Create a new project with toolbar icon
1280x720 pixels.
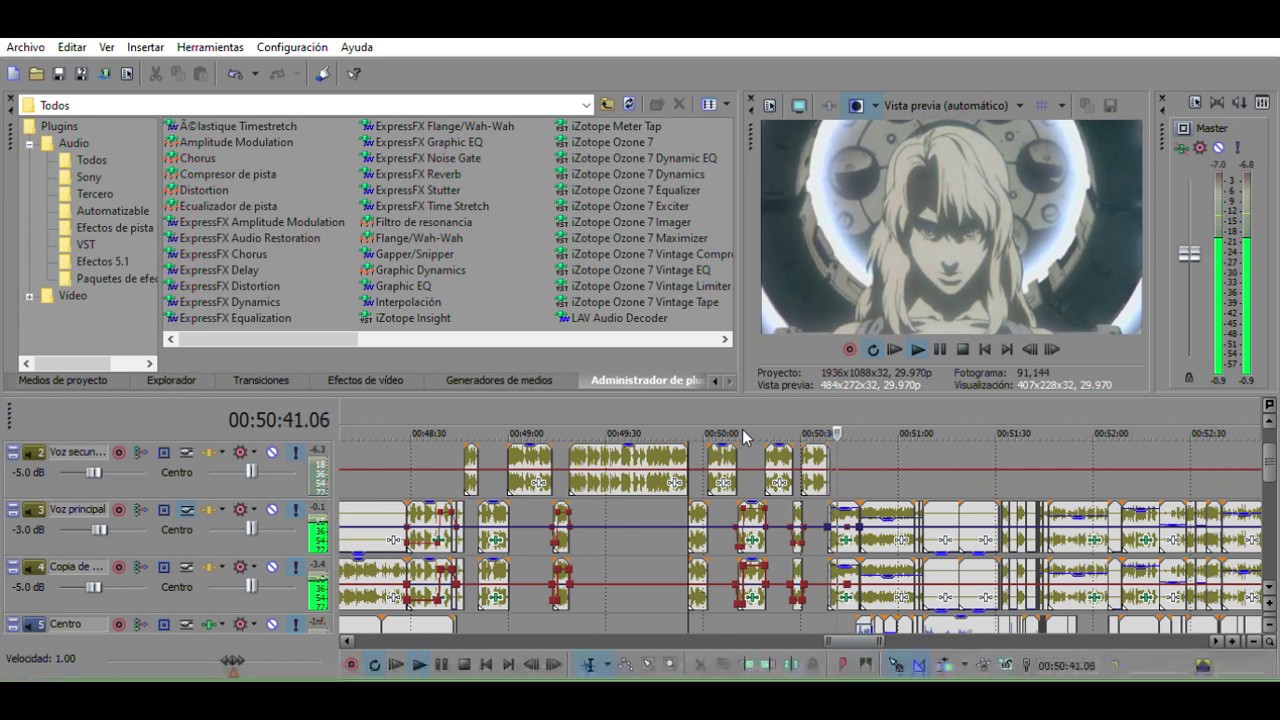(13, 74)
